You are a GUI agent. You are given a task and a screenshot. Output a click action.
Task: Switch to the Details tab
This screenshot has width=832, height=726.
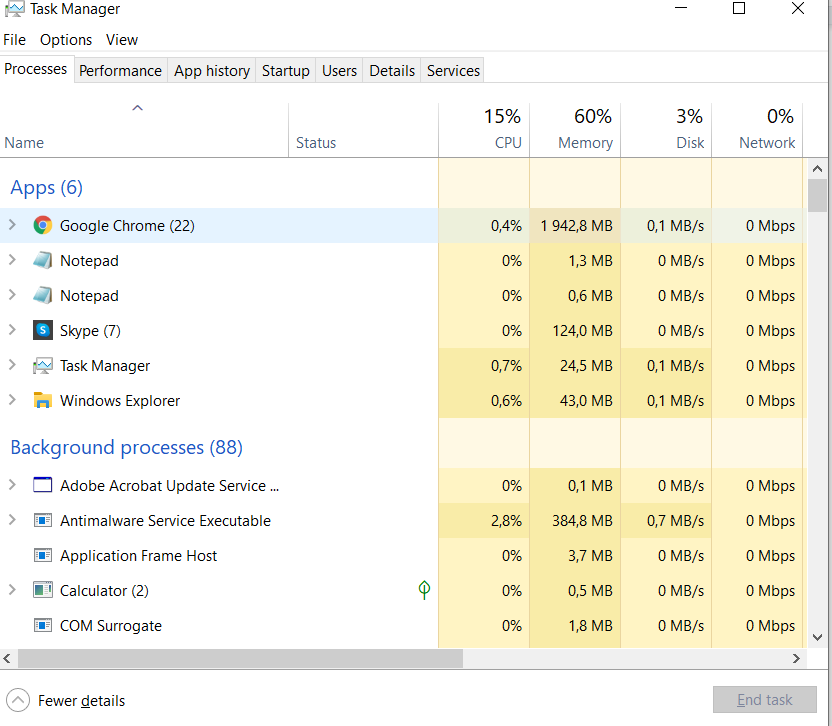click(392, 71)
